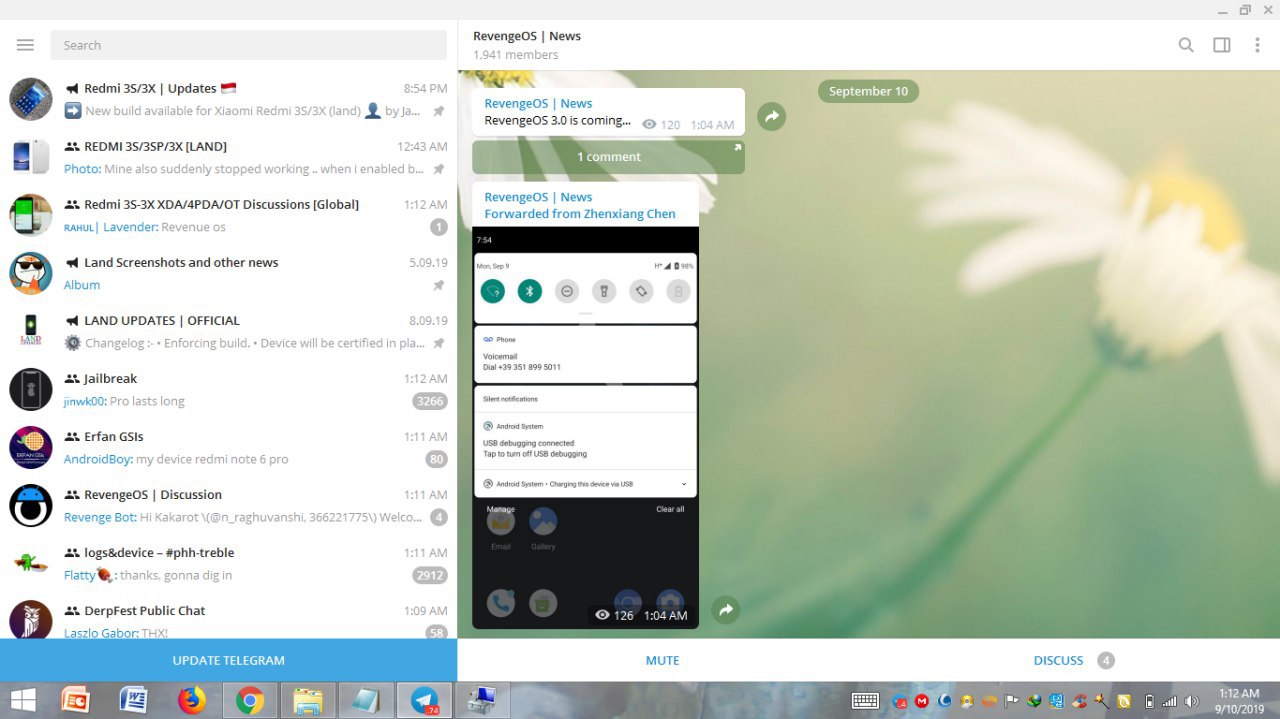This screenshot has height=719, width=1280.
Task: Click network signal tray icon
Action: click(1169, 701)
